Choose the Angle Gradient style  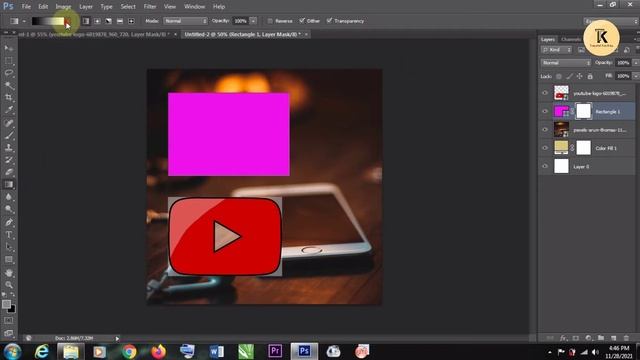pos(109,21)
